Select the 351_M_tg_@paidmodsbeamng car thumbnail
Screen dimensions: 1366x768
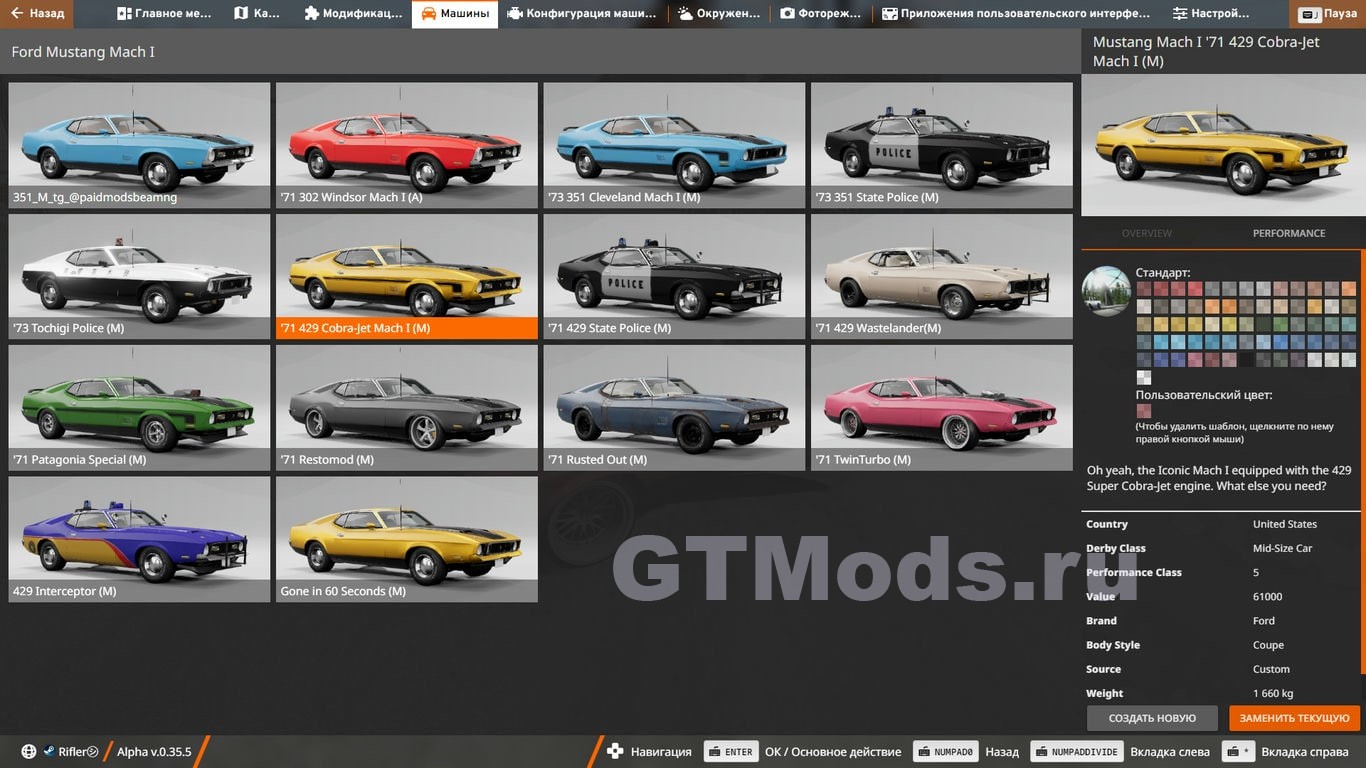(x=139, y=145)
